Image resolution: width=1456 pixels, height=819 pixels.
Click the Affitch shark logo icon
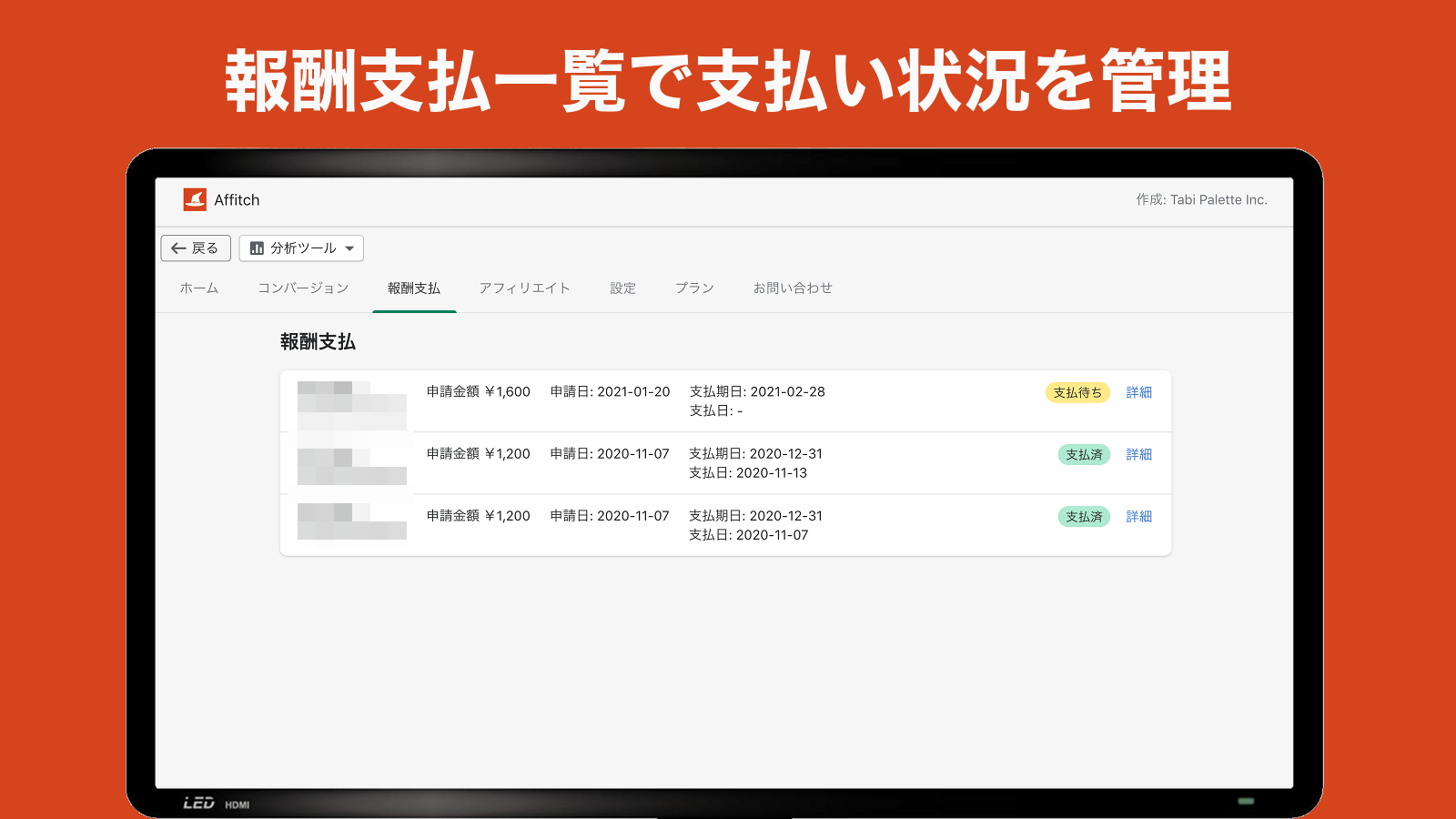click(x=197, y=199)
